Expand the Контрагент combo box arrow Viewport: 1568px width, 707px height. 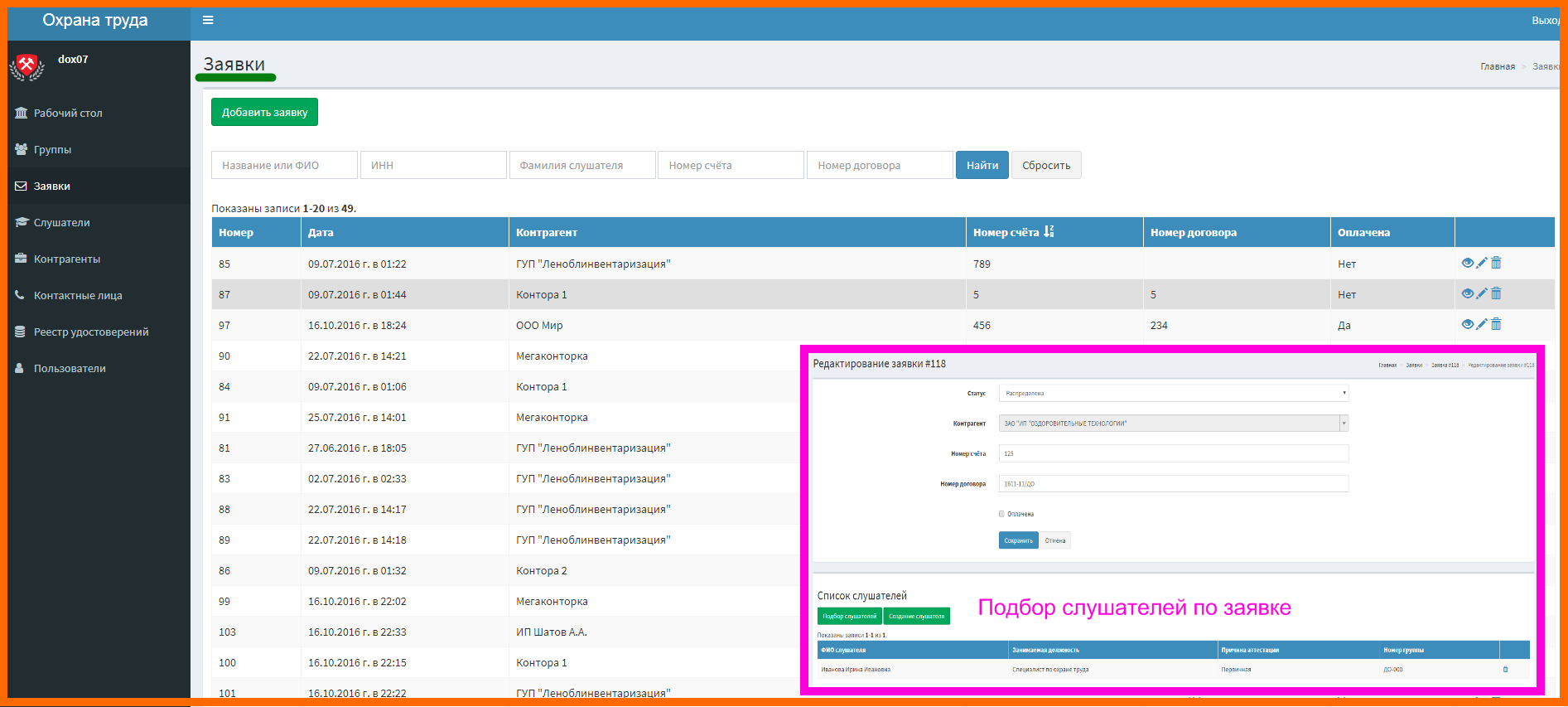(1344, 424)
